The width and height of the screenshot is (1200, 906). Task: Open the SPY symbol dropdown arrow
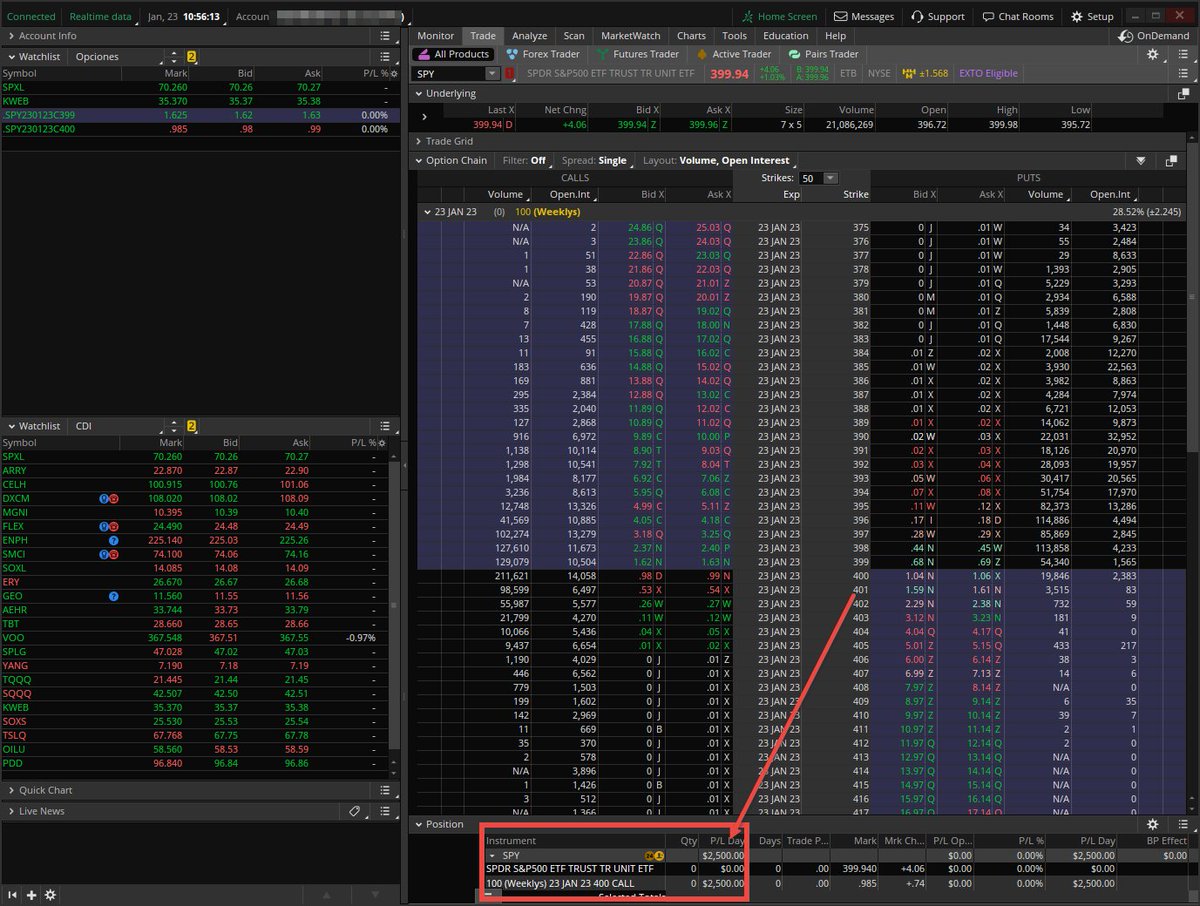point(492,74)
